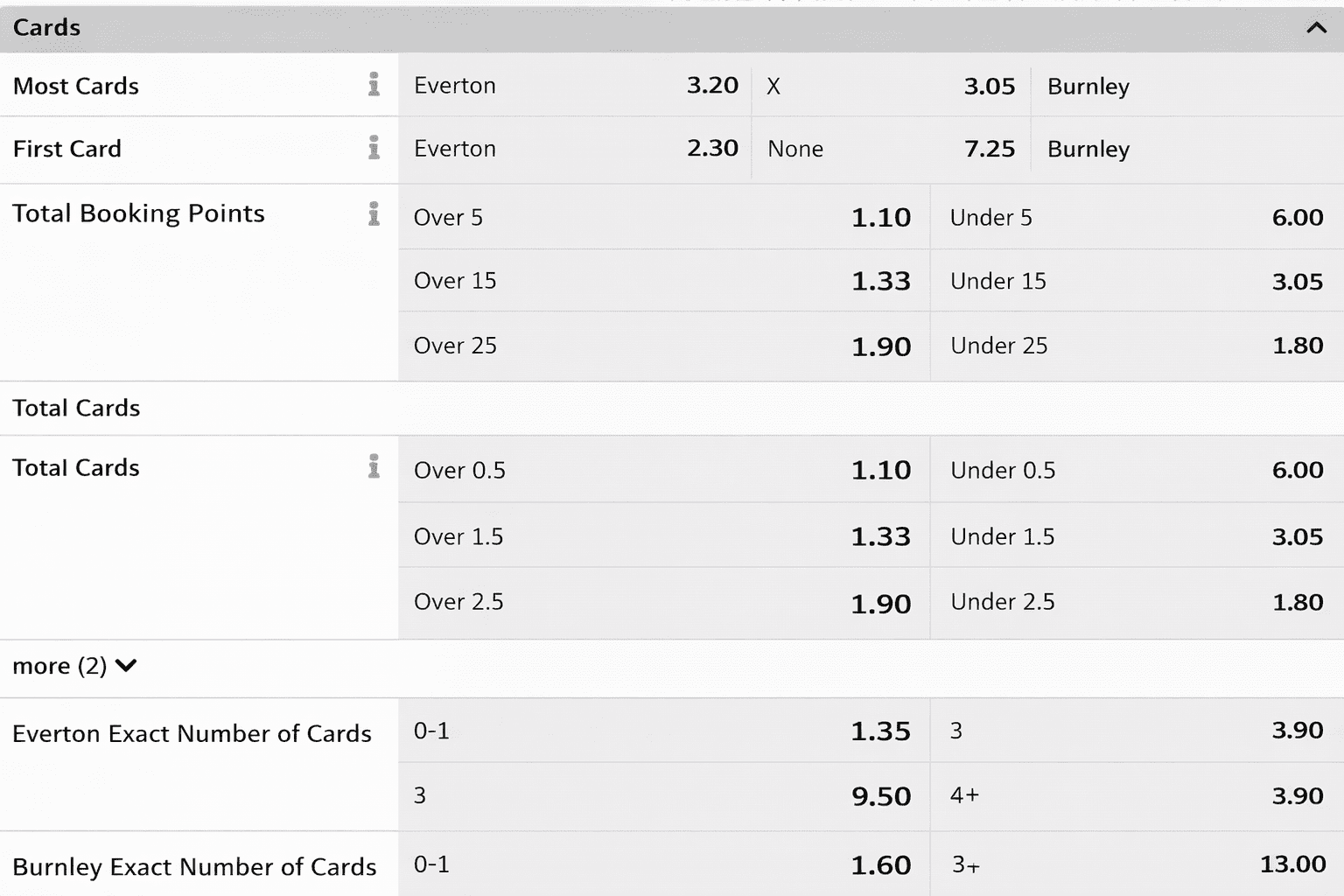Screen dimensions: 1344x896
Task: Select None in the First Card market
Action: (x=890, y=149)
